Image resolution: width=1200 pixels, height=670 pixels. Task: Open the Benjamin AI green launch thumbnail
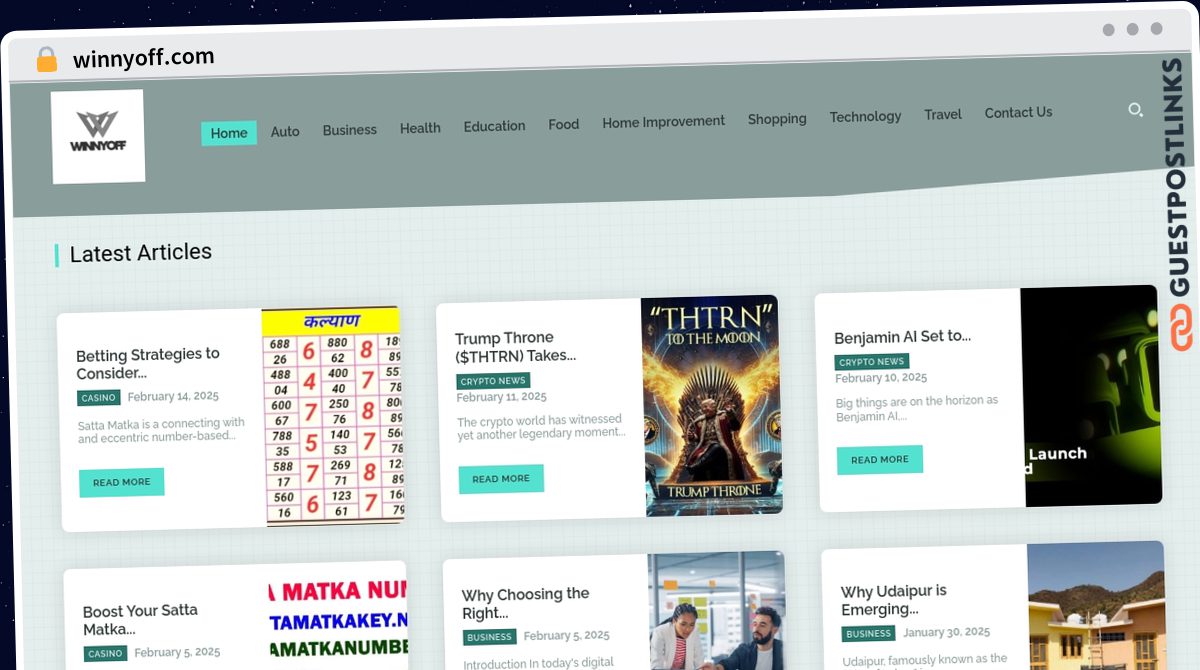coord(1091,396)
